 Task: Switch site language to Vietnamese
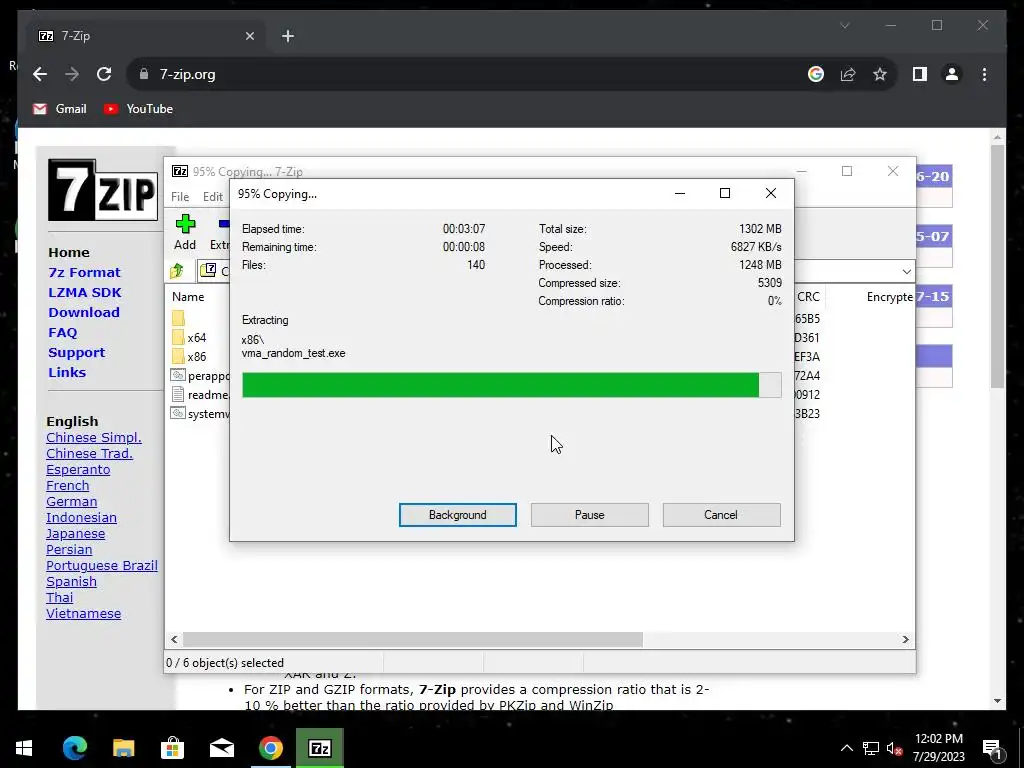(84, 613)
